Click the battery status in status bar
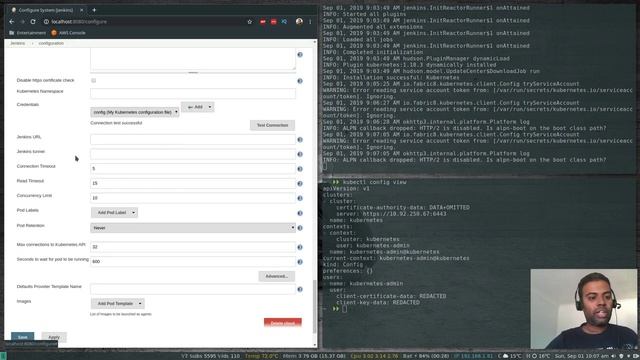The height and width of the screenshot is (360, 640). pos(426,356)
